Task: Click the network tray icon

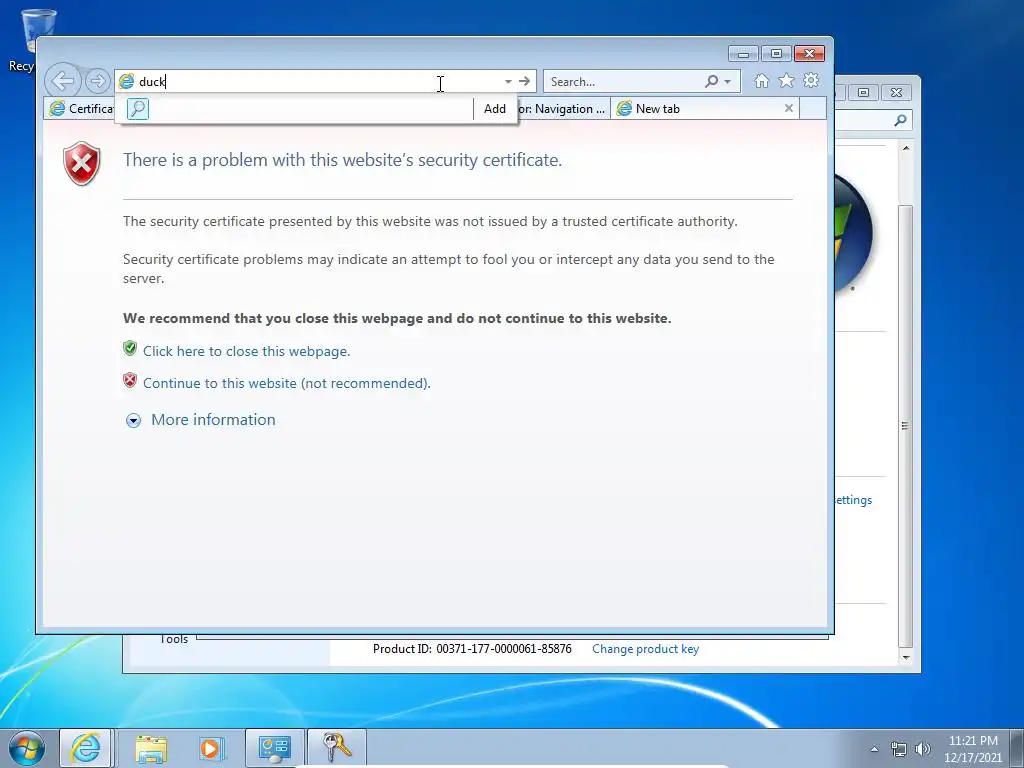Action: 899,749
